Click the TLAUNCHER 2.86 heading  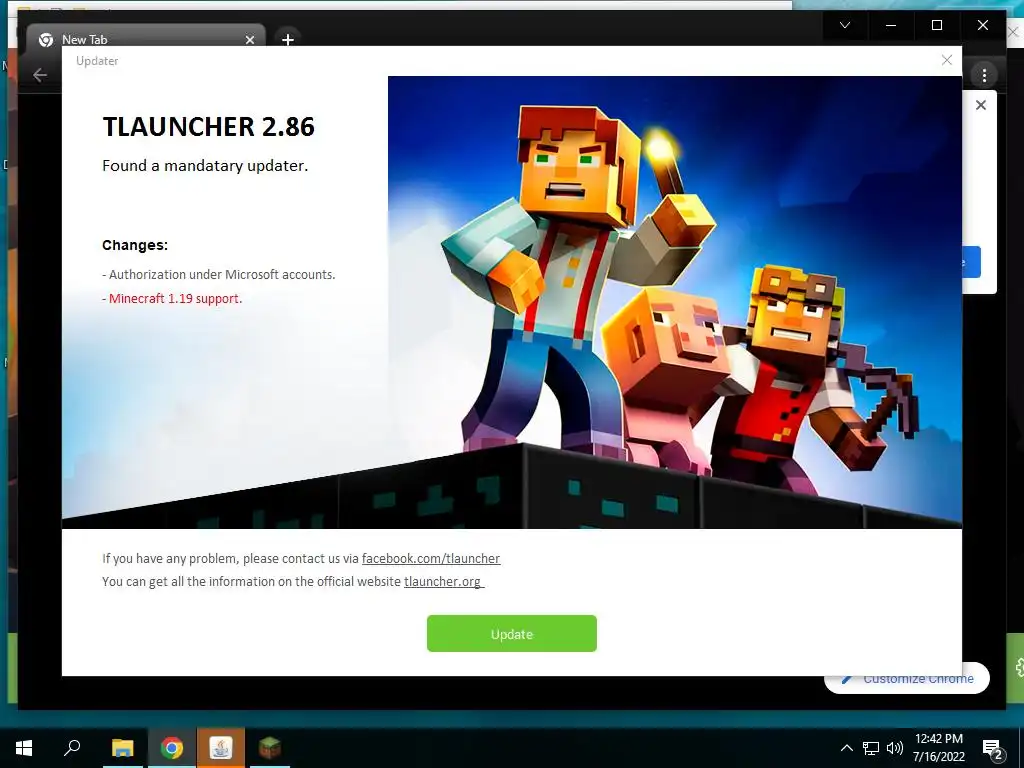[208, 127]
